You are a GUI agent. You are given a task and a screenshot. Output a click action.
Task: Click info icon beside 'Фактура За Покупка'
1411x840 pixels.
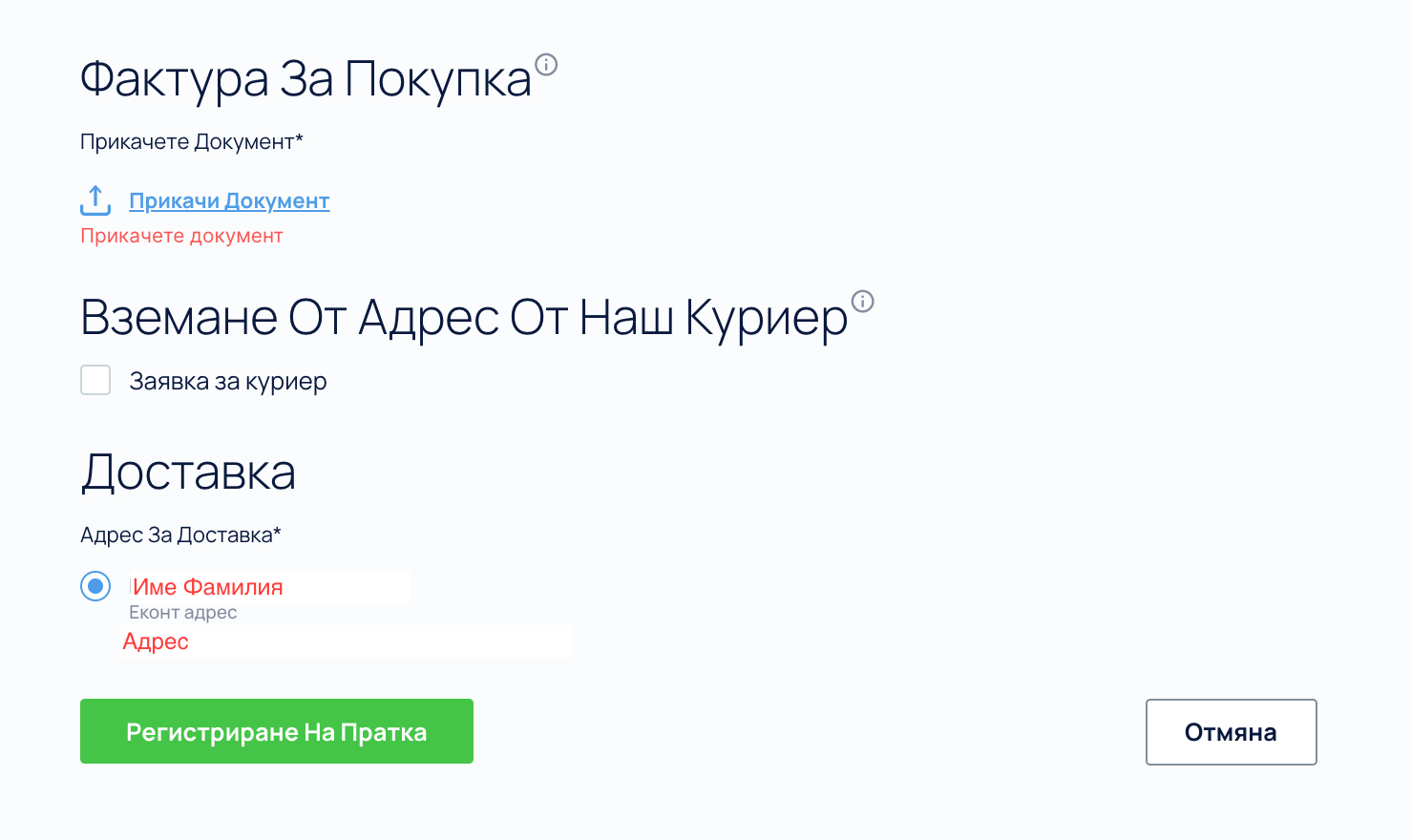pos(546,65)
